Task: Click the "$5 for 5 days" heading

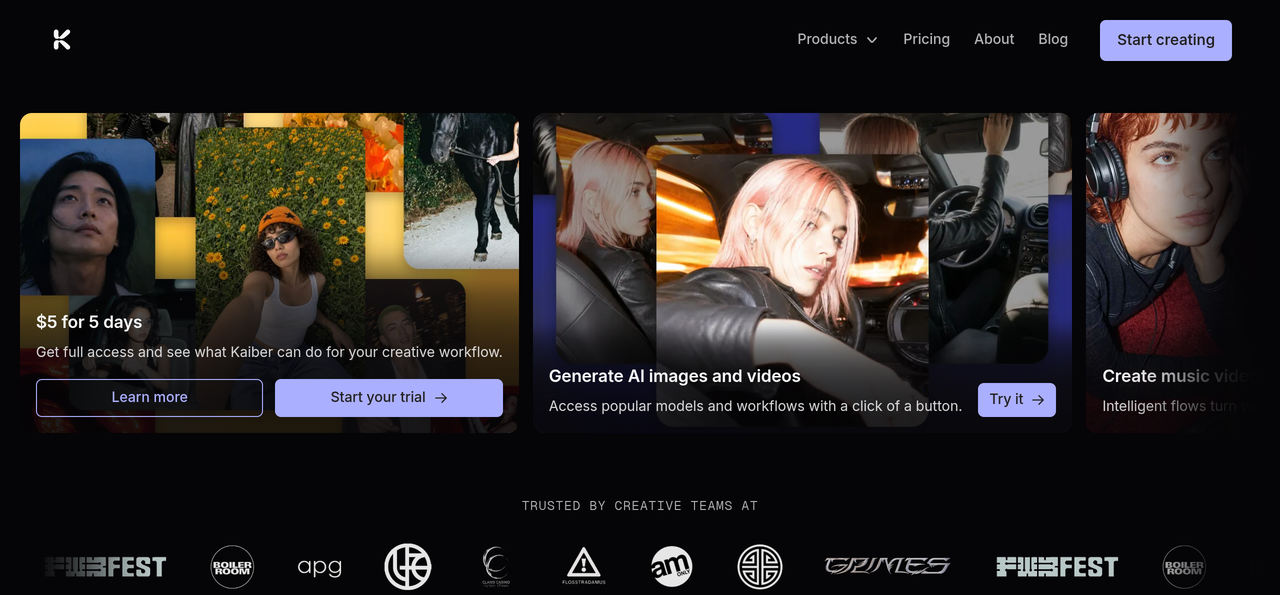Action: coord(89,322)
